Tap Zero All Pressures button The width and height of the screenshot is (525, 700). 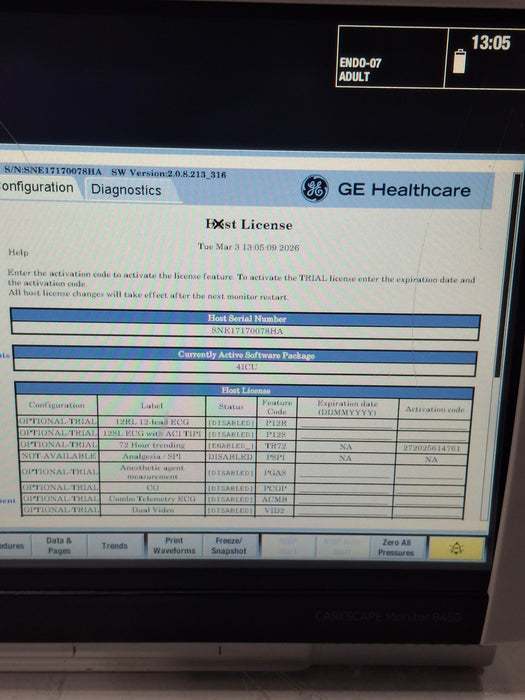pos(396,547)
